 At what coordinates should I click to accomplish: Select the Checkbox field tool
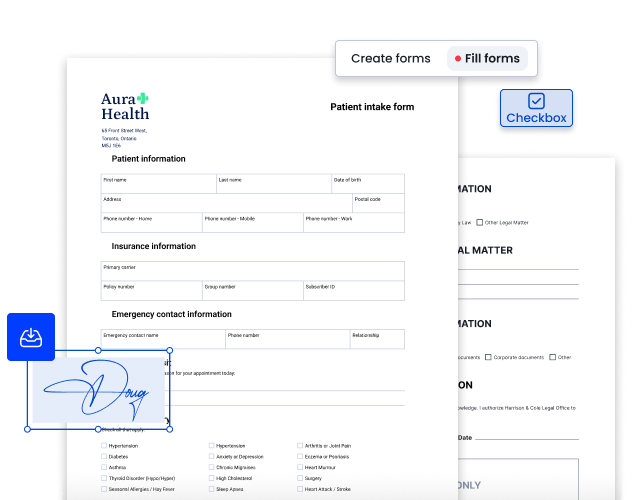536,108
